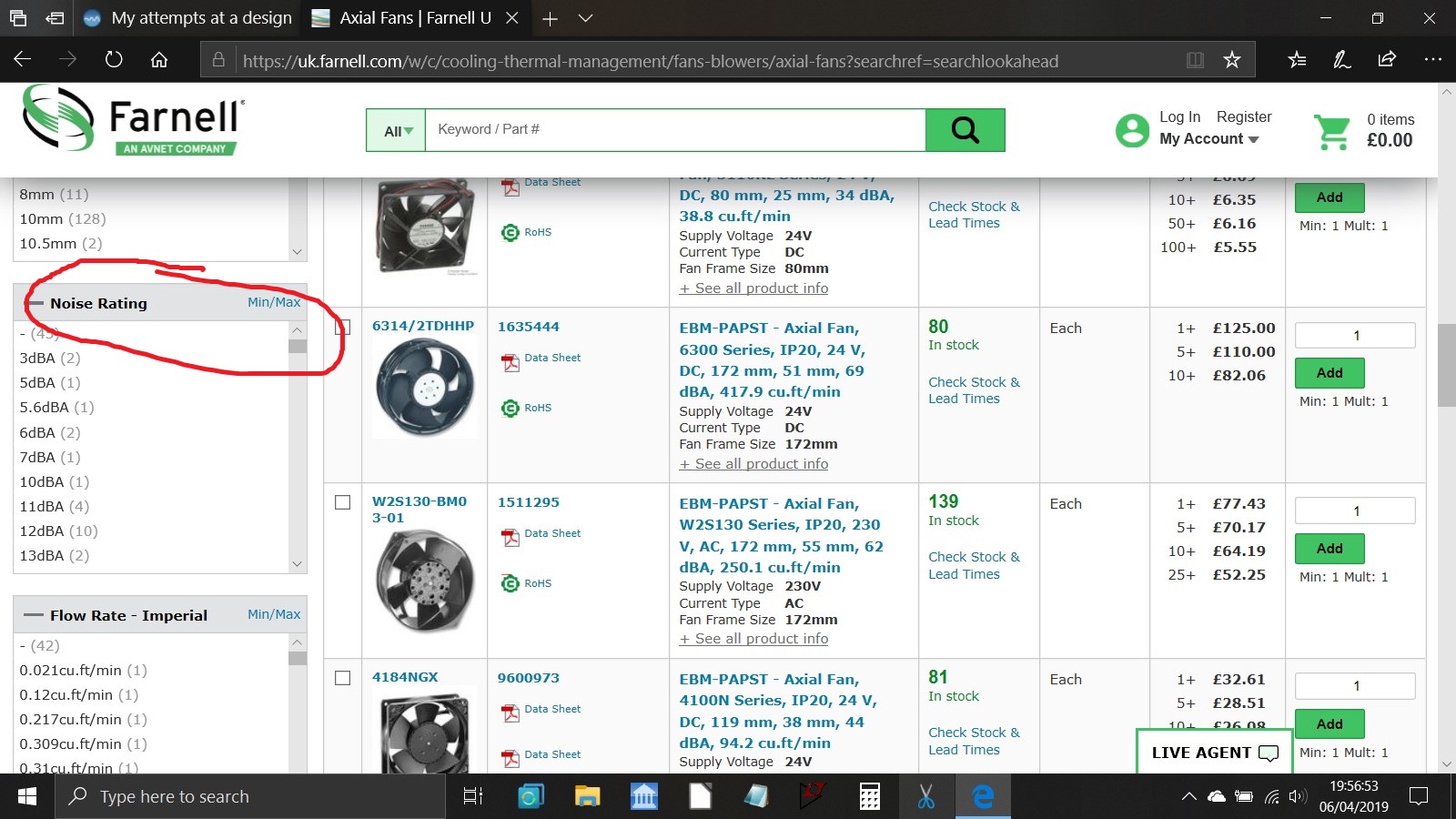Click the browser back arrow
Screen dimensions: 1456x819
(x=23, y=60)
